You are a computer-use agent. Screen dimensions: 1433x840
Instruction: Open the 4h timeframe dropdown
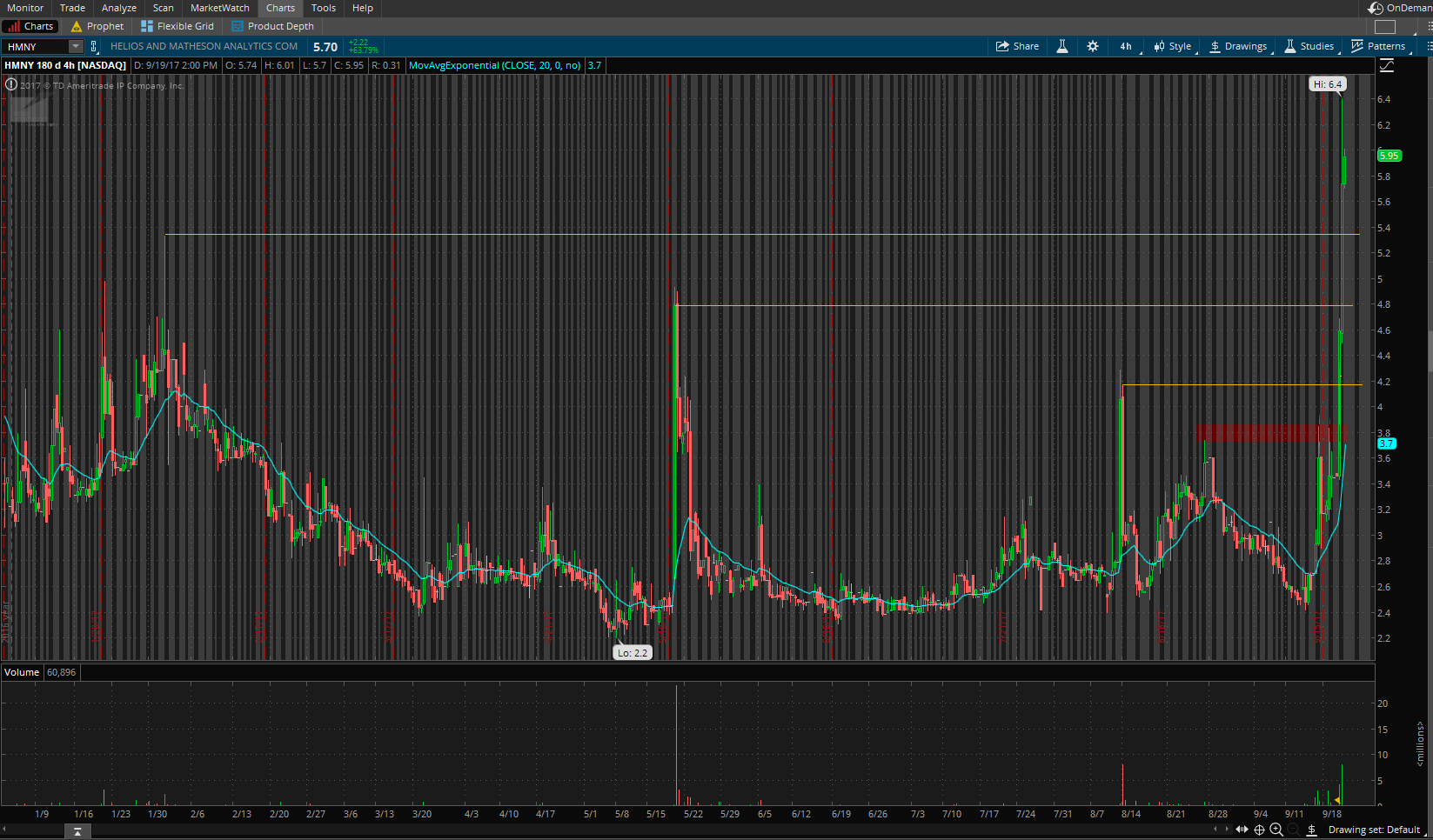[1126, 46]
